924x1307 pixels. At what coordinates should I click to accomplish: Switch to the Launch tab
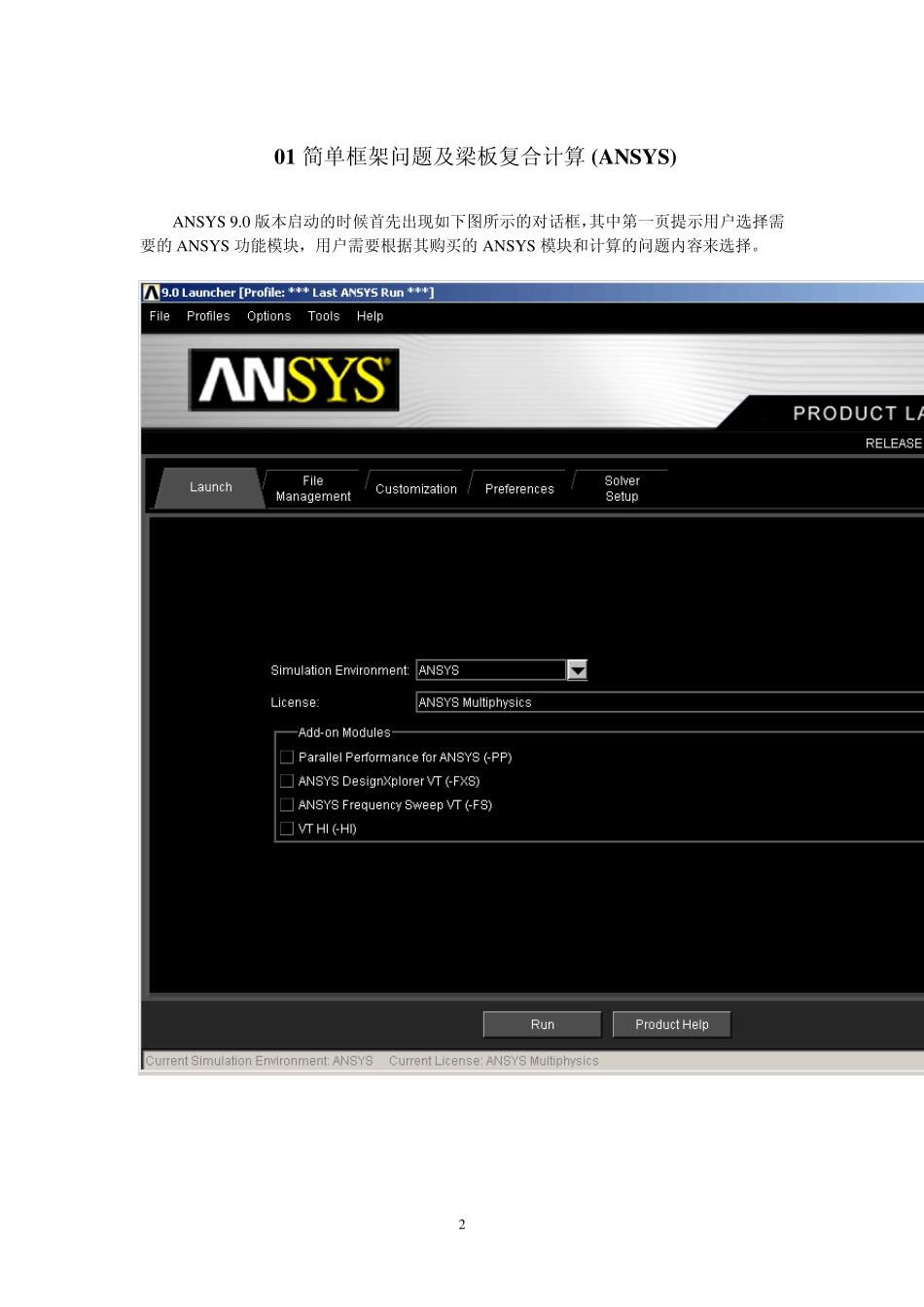[x=210, y=487]
